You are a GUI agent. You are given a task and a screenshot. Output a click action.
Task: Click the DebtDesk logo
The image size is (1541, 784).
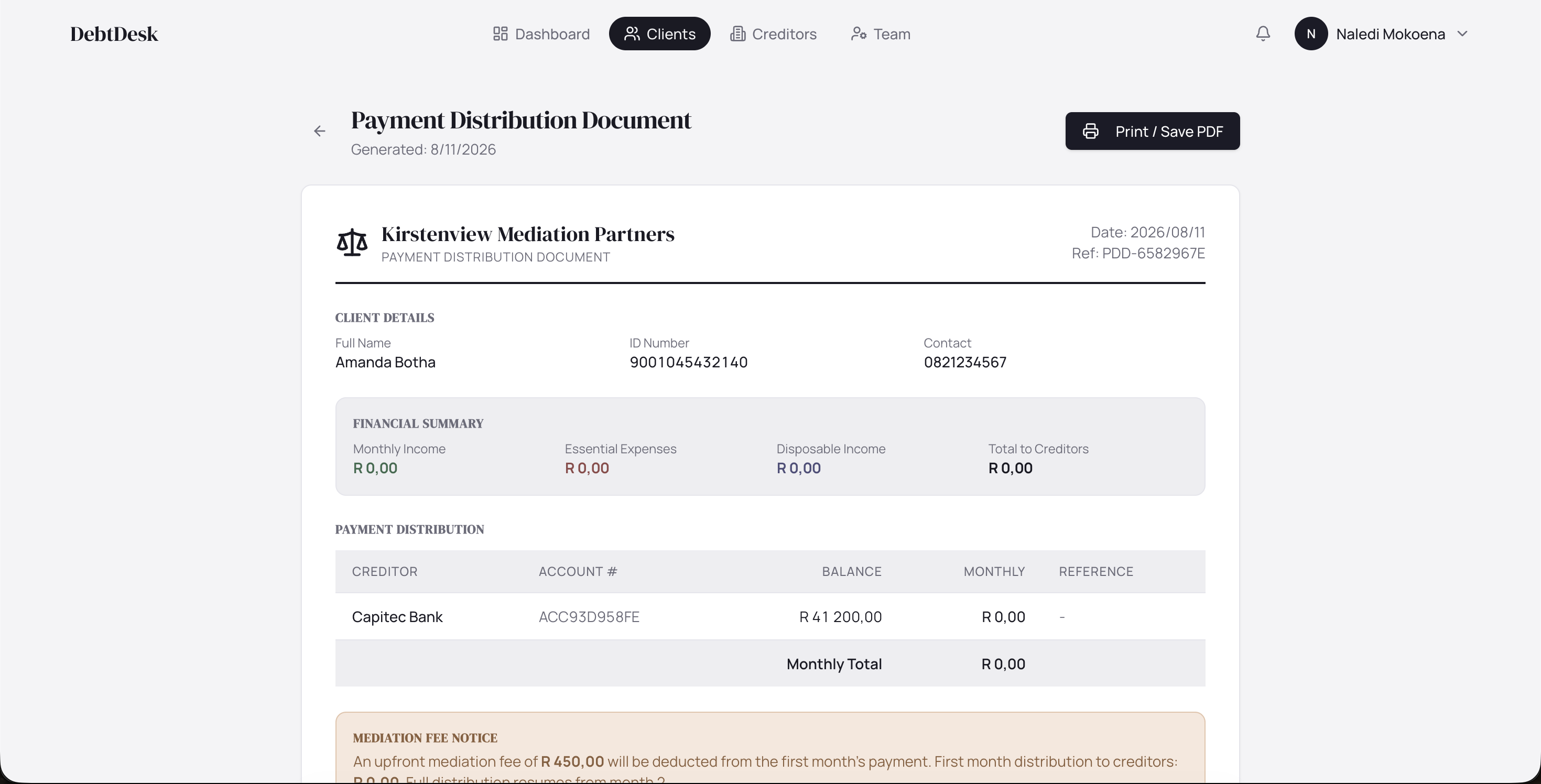tap(114, 34)
